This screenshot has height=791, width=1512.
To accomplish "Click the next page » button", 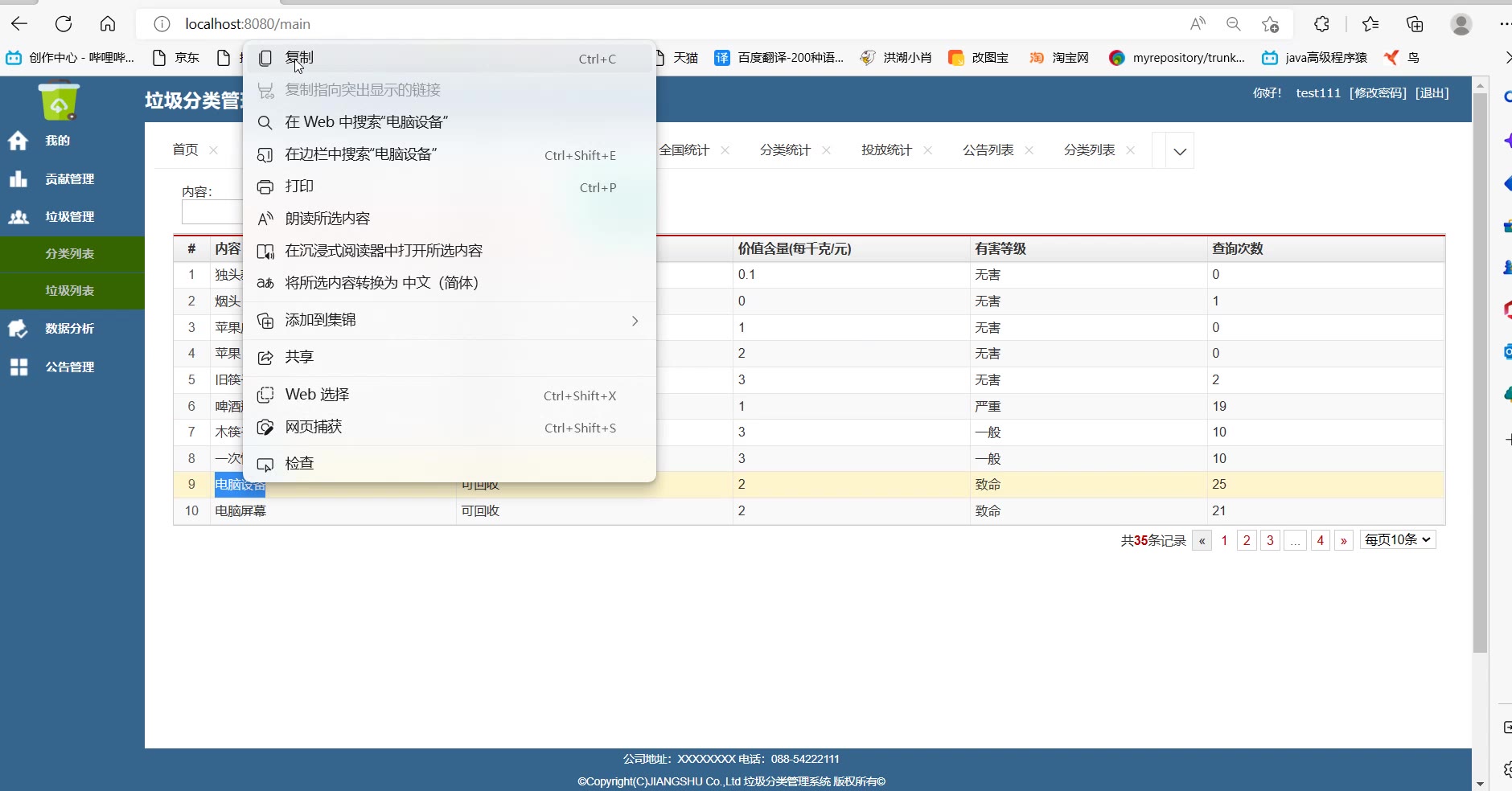I will click(x=1343, y=540).
